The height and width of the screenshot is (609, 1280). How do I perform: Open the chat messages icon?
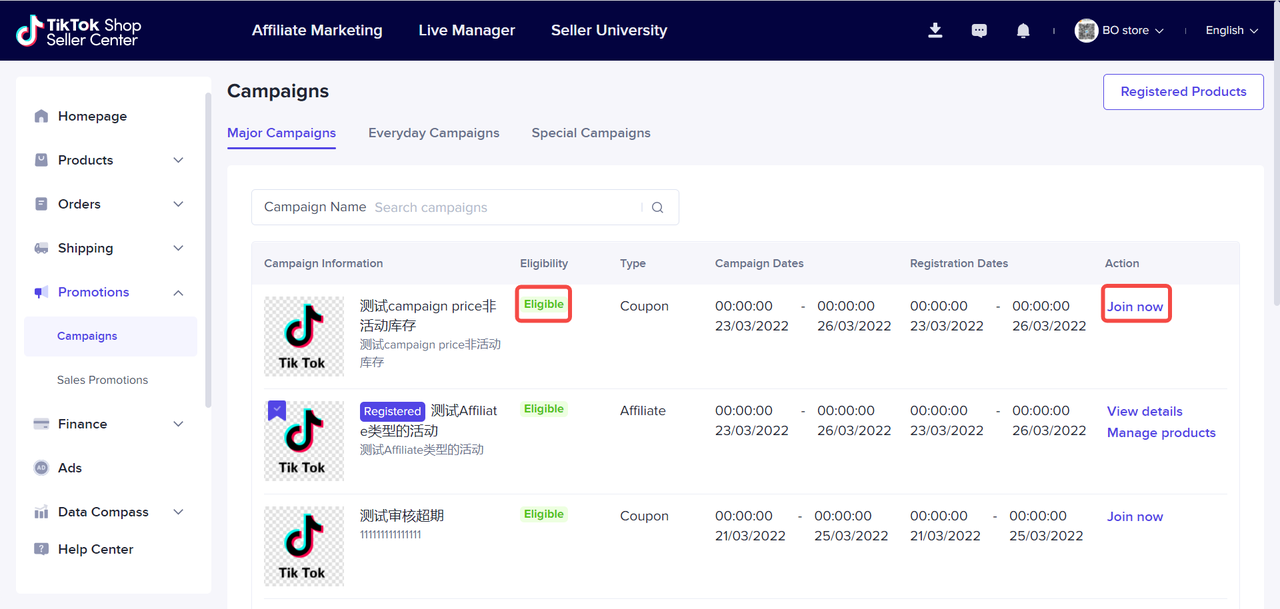click(979, 31)
